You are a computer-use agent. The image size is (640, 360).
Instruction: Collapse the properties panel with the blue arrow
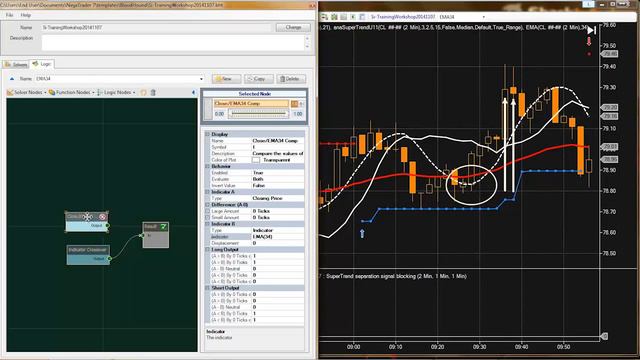(x=193, y=93)
